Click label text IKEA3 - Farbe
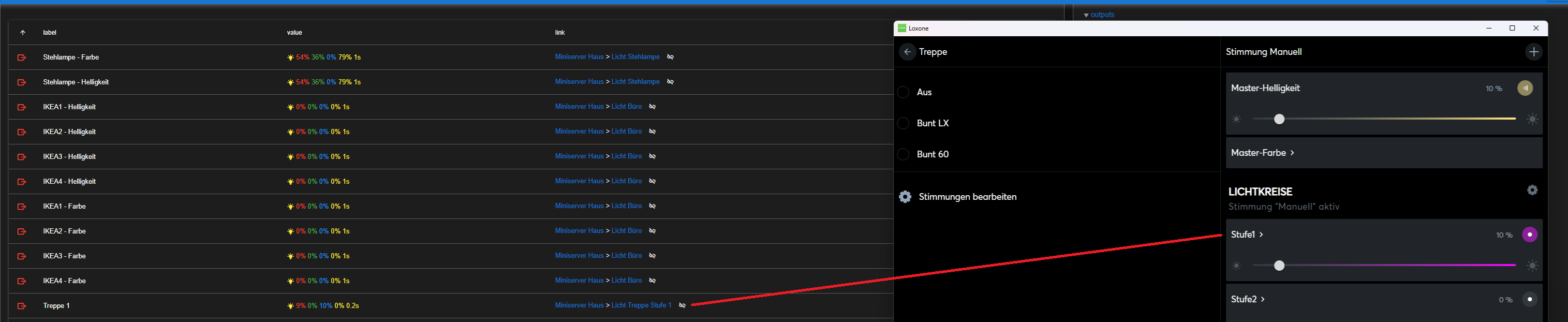The image size is (1568, 322). click(x=65, y=256)
